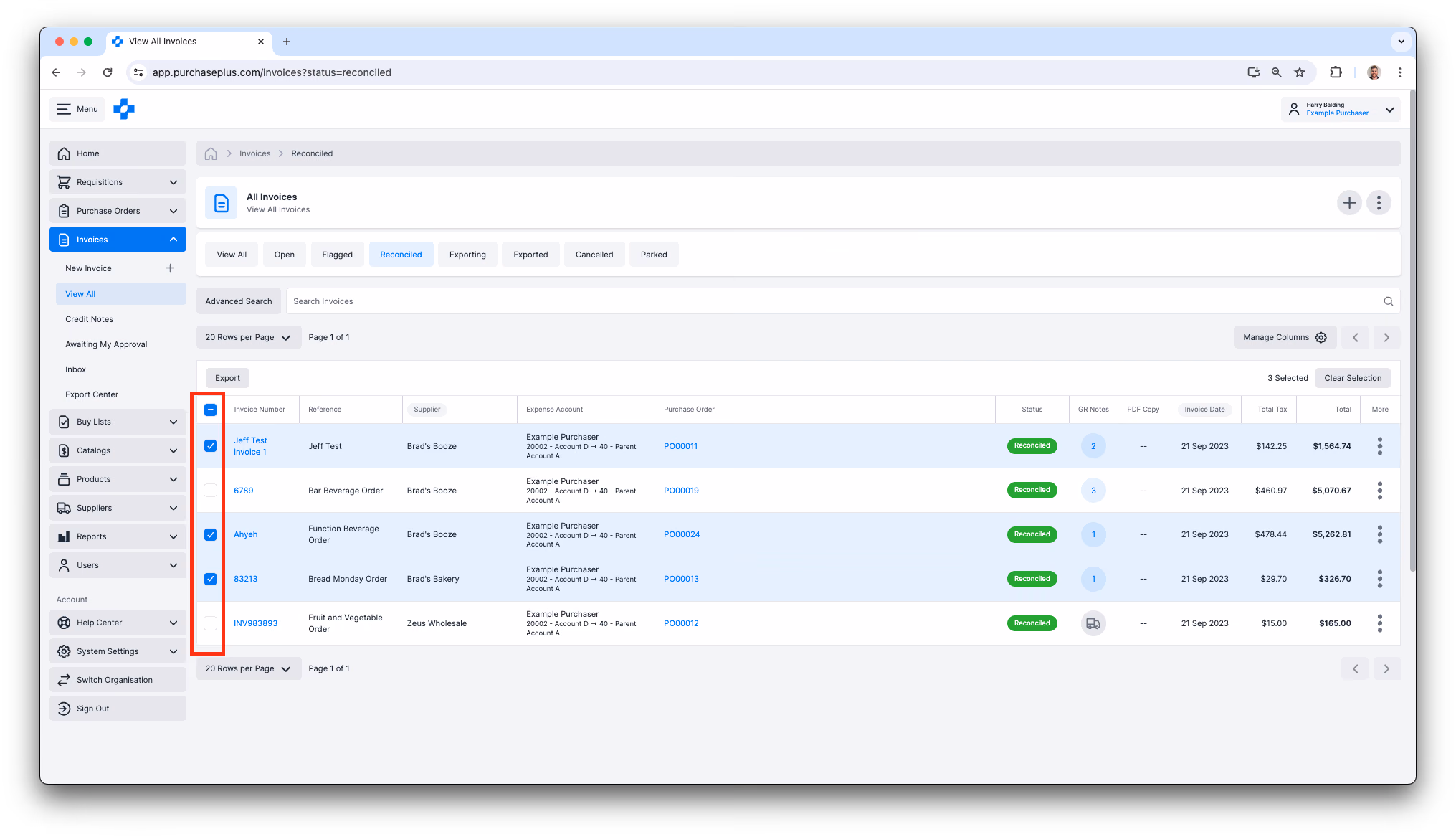This screenshot has width=1456, height=837.
Task: Click the PurchasePlus blue cross logo
Action: (x=124, y=109)
